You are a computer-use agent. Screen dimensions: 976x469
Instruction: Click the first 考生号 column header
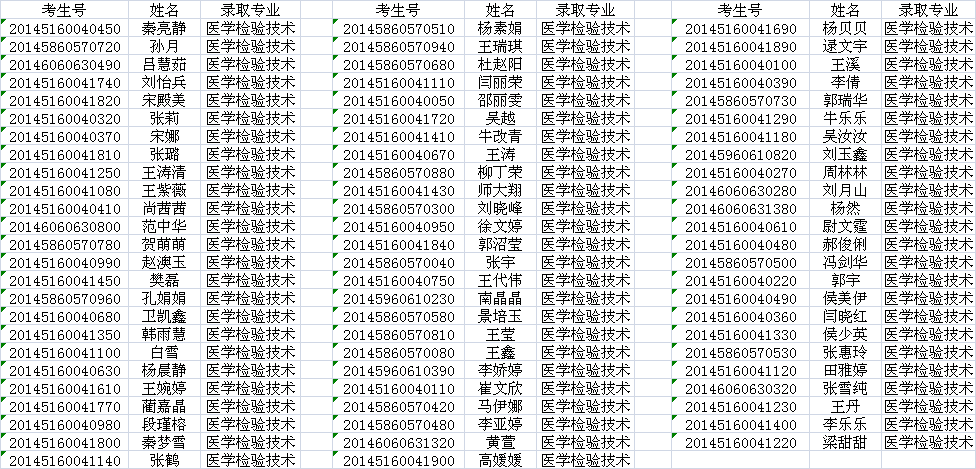coord(64,10)
